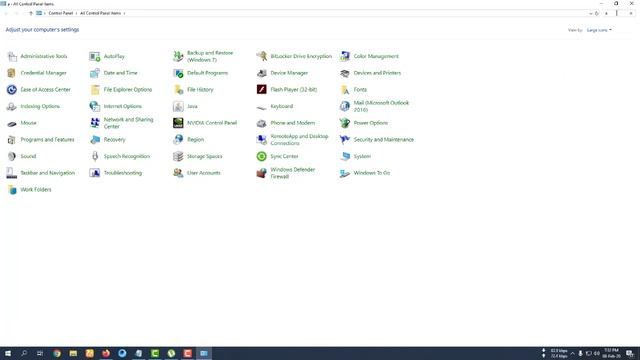Open Administrative Tools

[37, 56]
